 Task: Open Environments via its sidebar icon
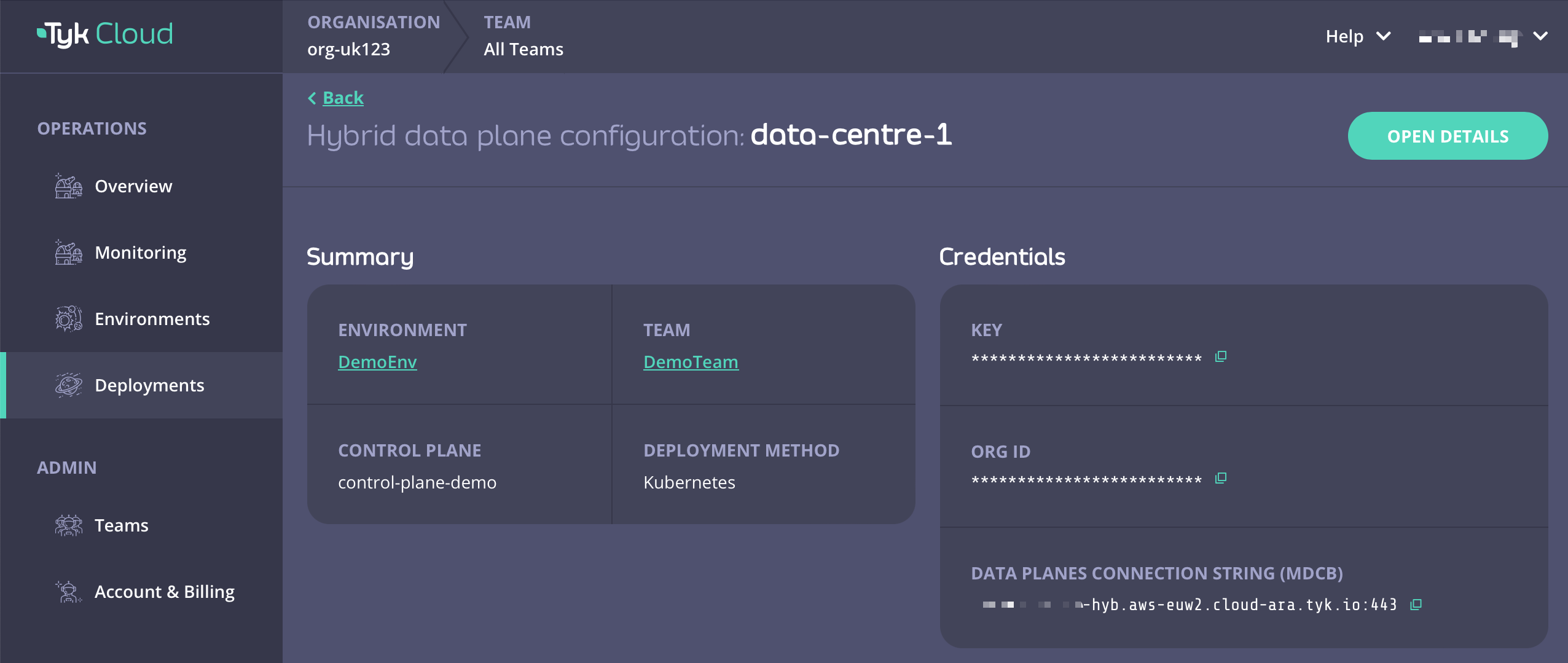pyautogui.click(x=68, y=319)
